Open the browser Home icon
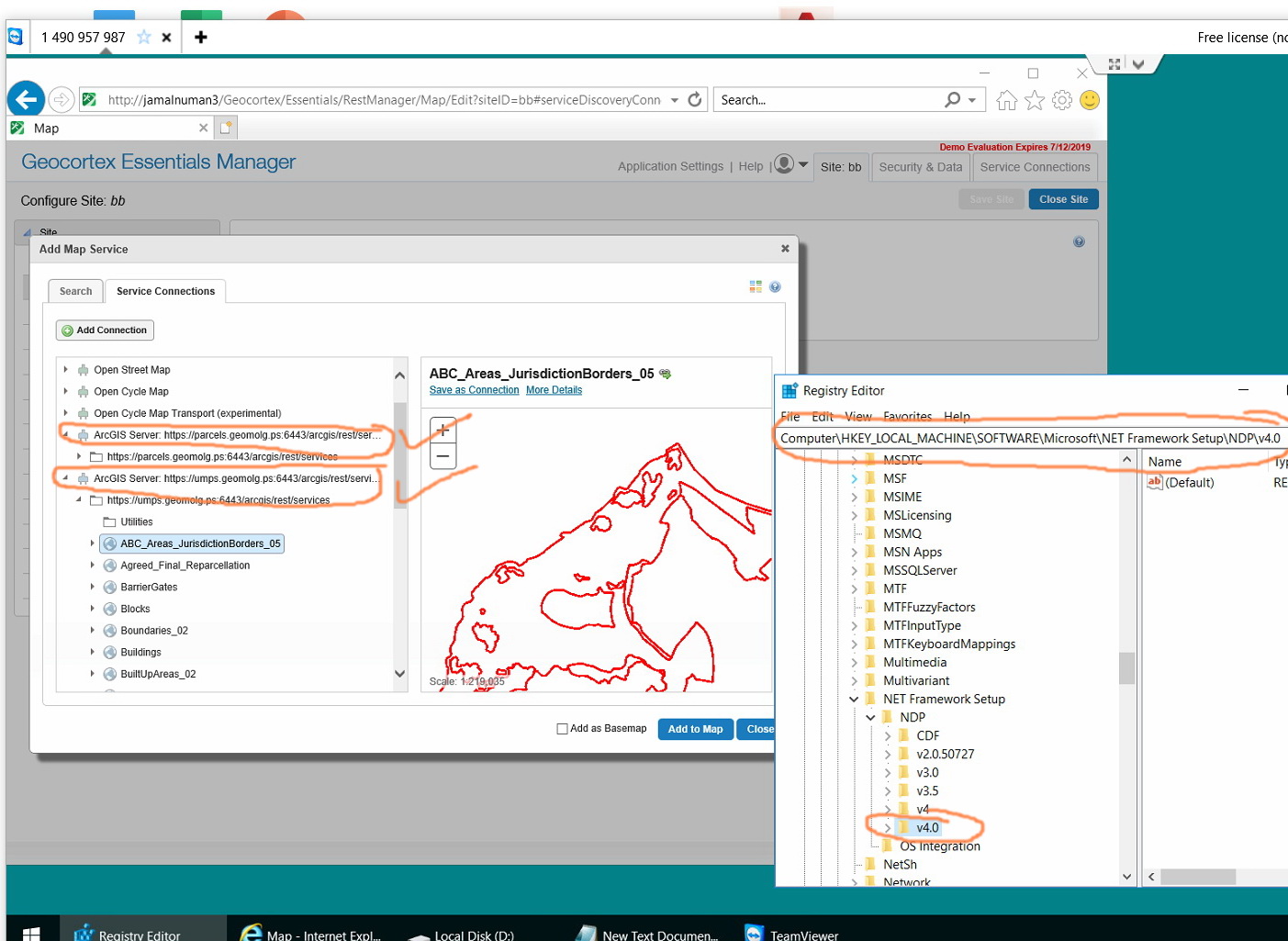 (1007, 100)
